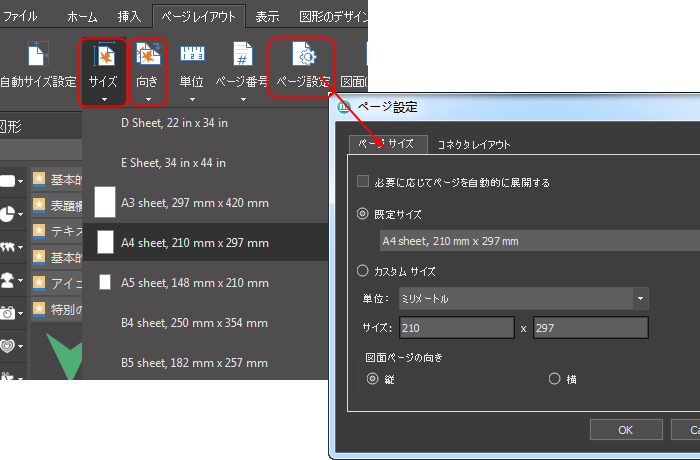Expand the 向き dropdown arrow

(148, 100)
